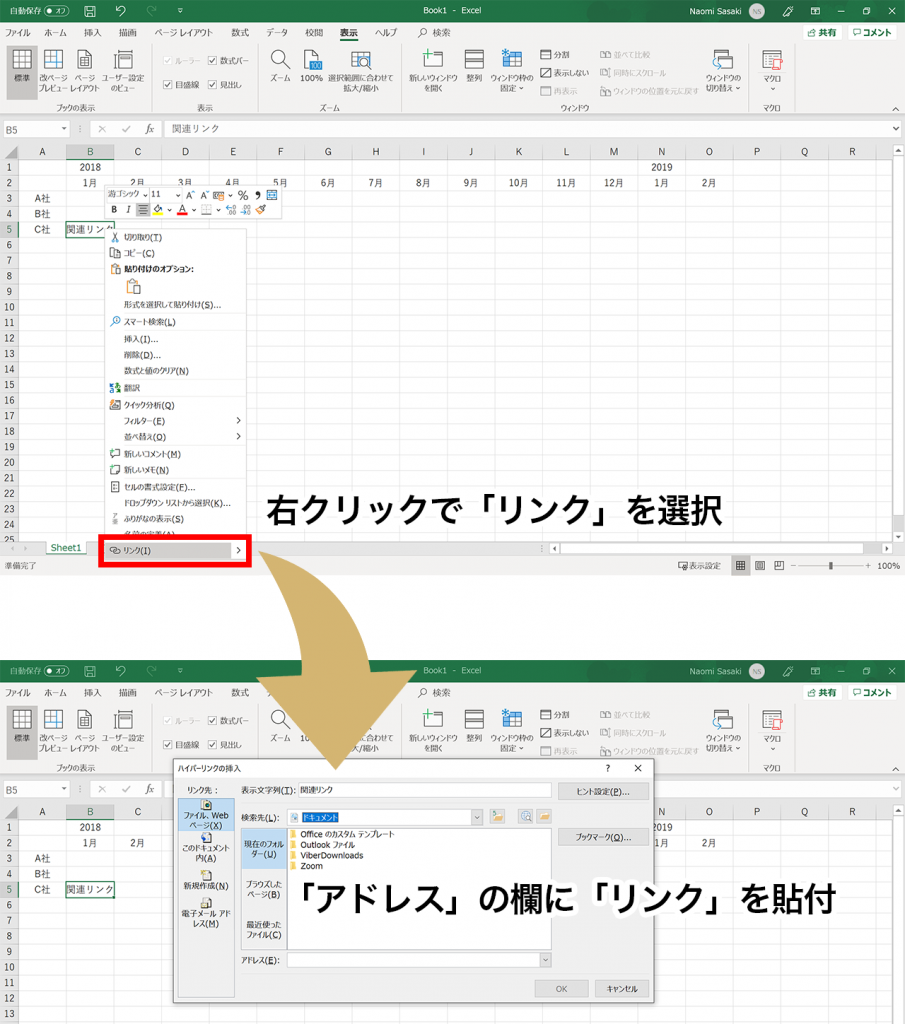Choose 新規作成(N) in the link-to pane
This screenshot has width=905, height=1024.
click(x=206, y=880)
